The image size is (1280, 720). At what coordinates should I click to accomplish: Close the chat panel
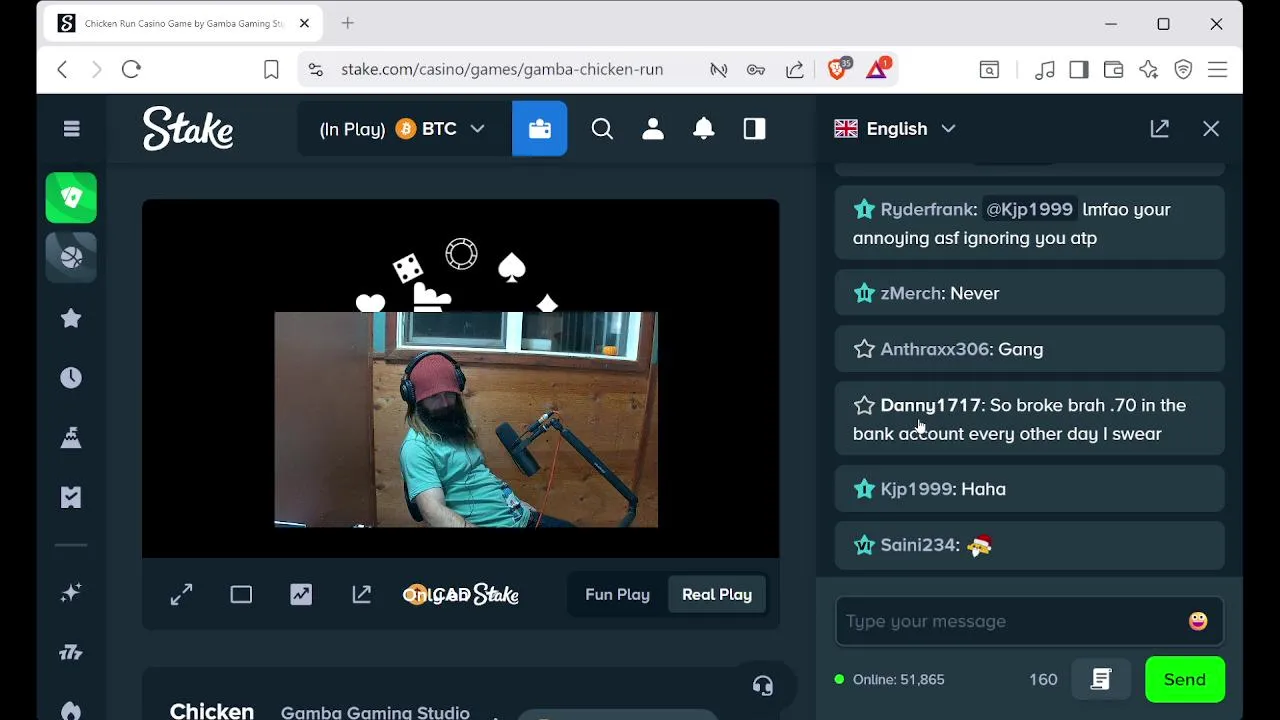(x=1211, y=129)
